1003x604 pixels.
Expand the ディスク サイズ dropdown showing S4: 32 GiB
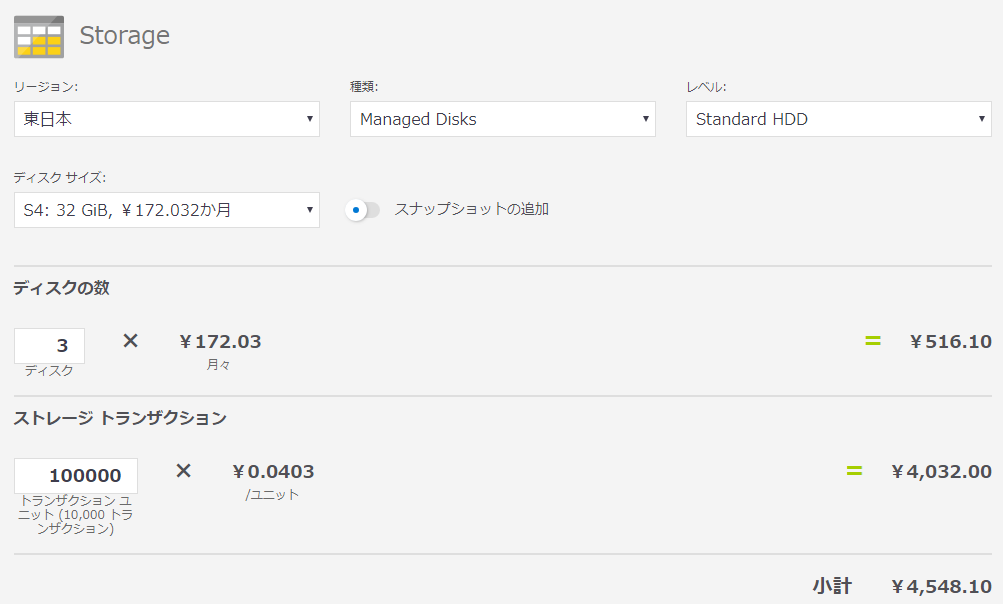click(167, 210)
